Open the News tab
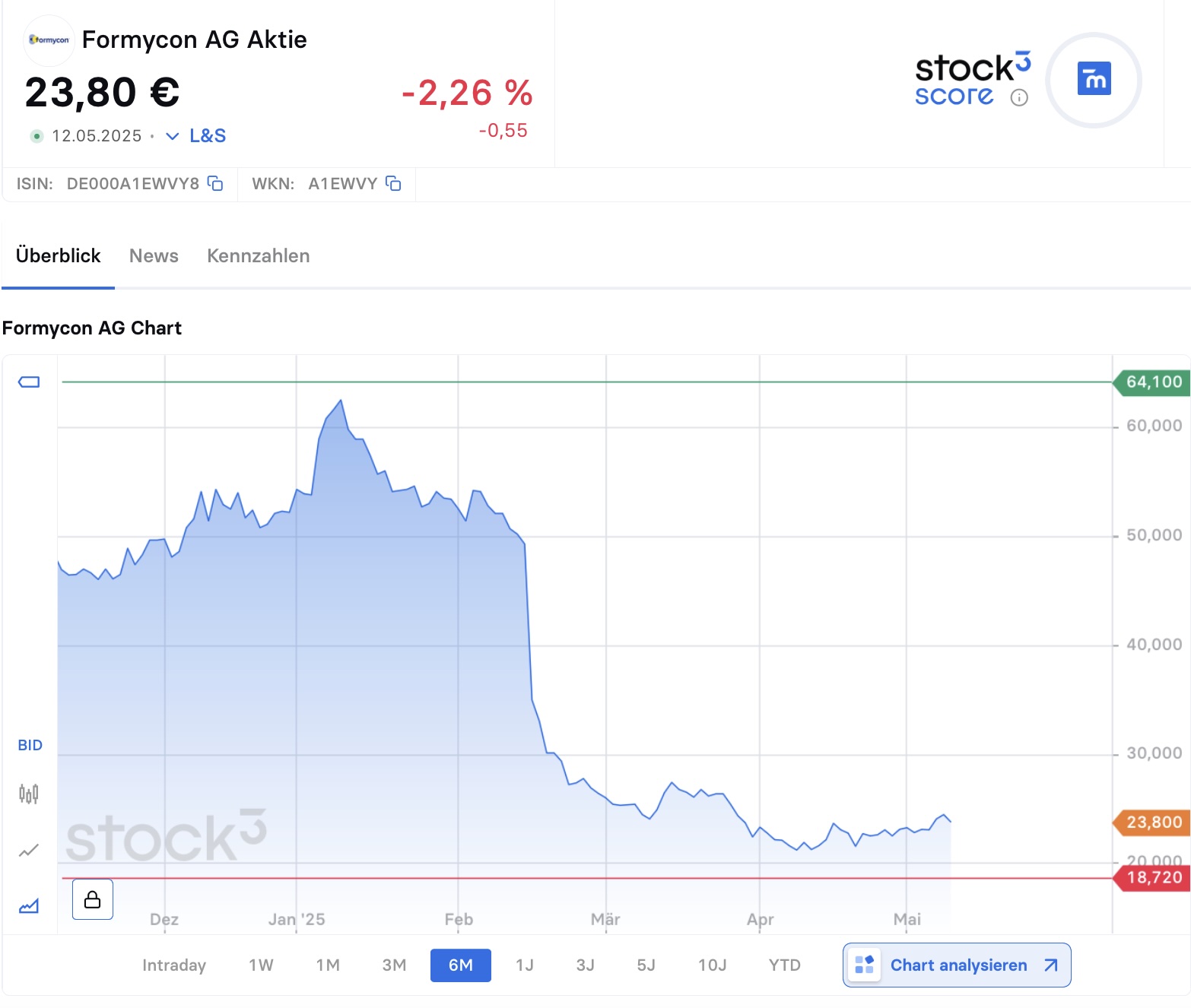This screenshot has height=1008, width=1191. 154,256
